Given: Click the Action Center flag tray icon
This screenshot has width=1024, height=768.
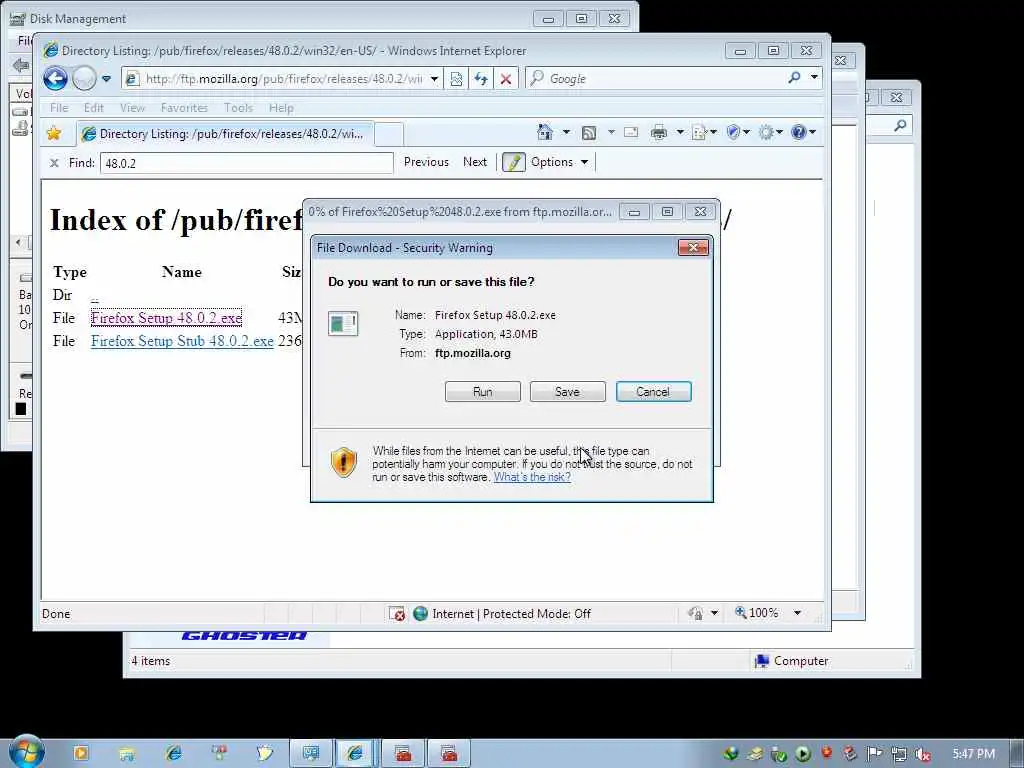Looking at the screenshot, I should [874, 754].
